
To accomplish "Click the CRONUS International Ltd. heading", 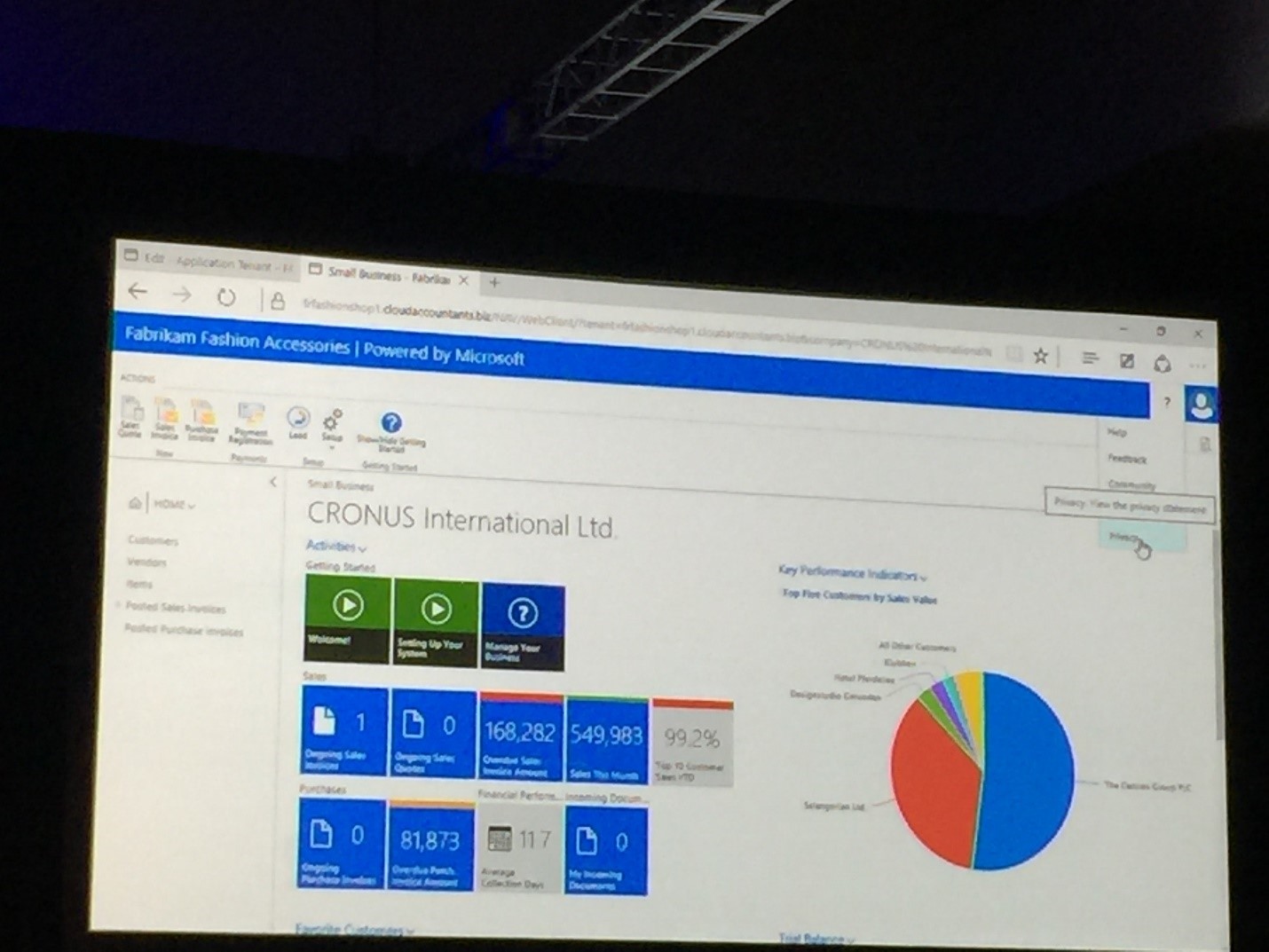I will pos(461,521).
